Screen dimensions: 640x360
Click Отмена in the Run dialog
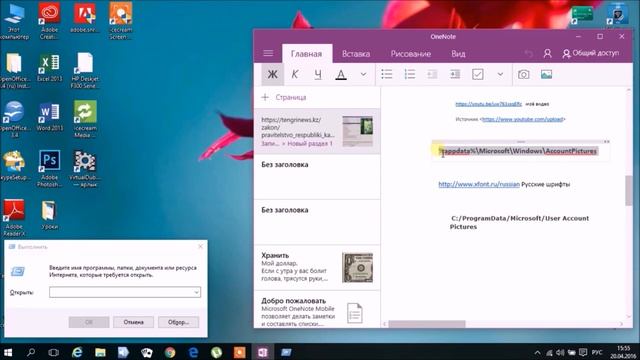click(133, 322)
